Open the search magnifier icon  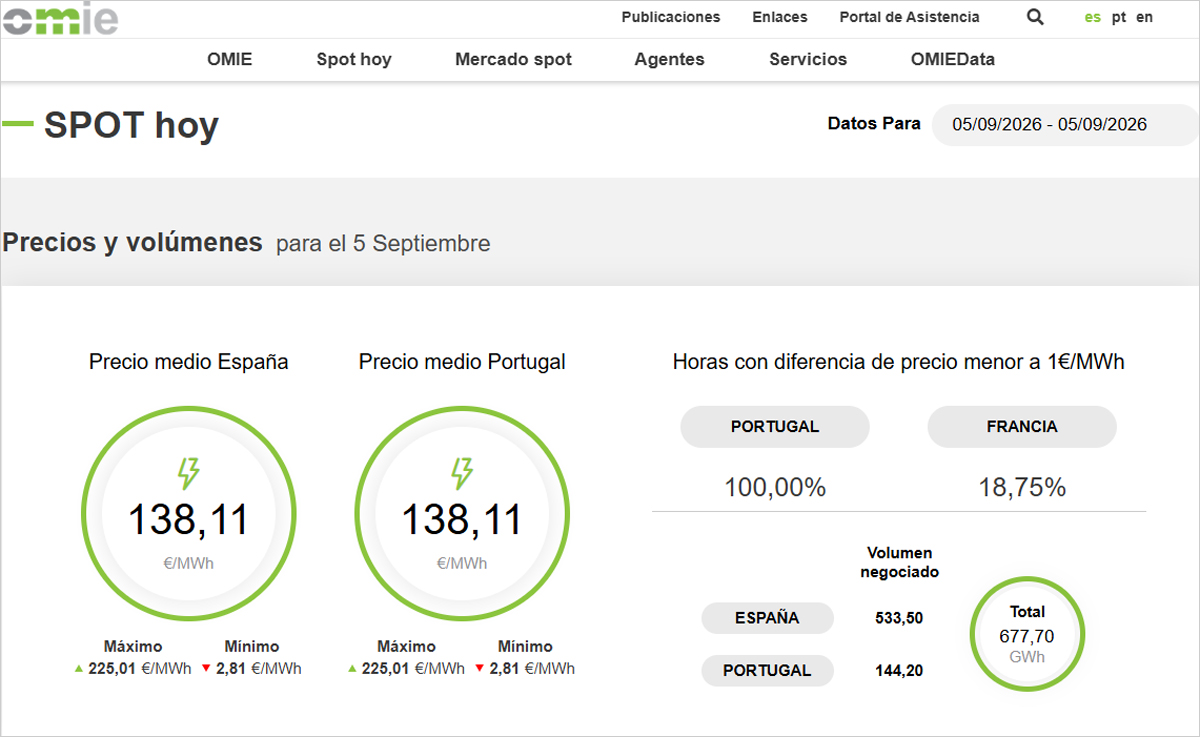click(x=1035, y=17)
